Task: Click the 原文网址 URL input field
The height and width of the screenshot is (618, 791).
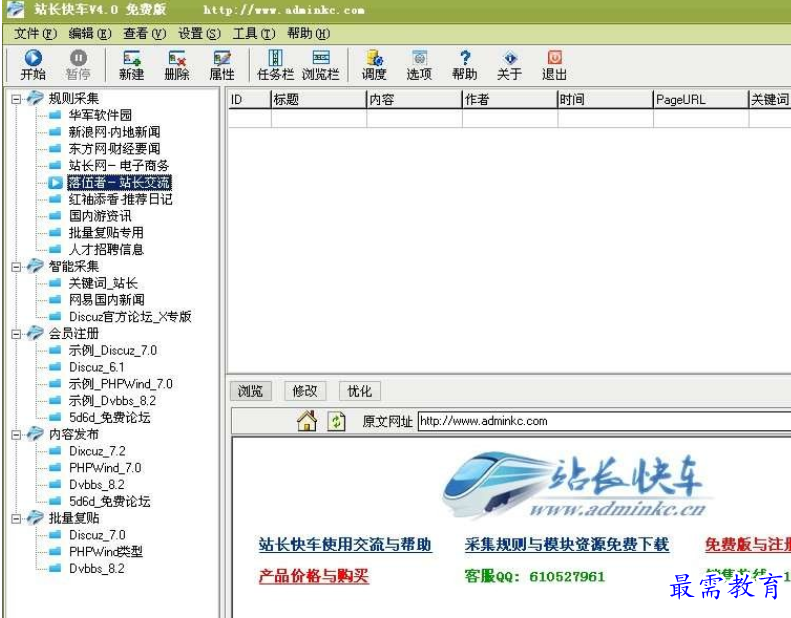Action: point(604,421)
